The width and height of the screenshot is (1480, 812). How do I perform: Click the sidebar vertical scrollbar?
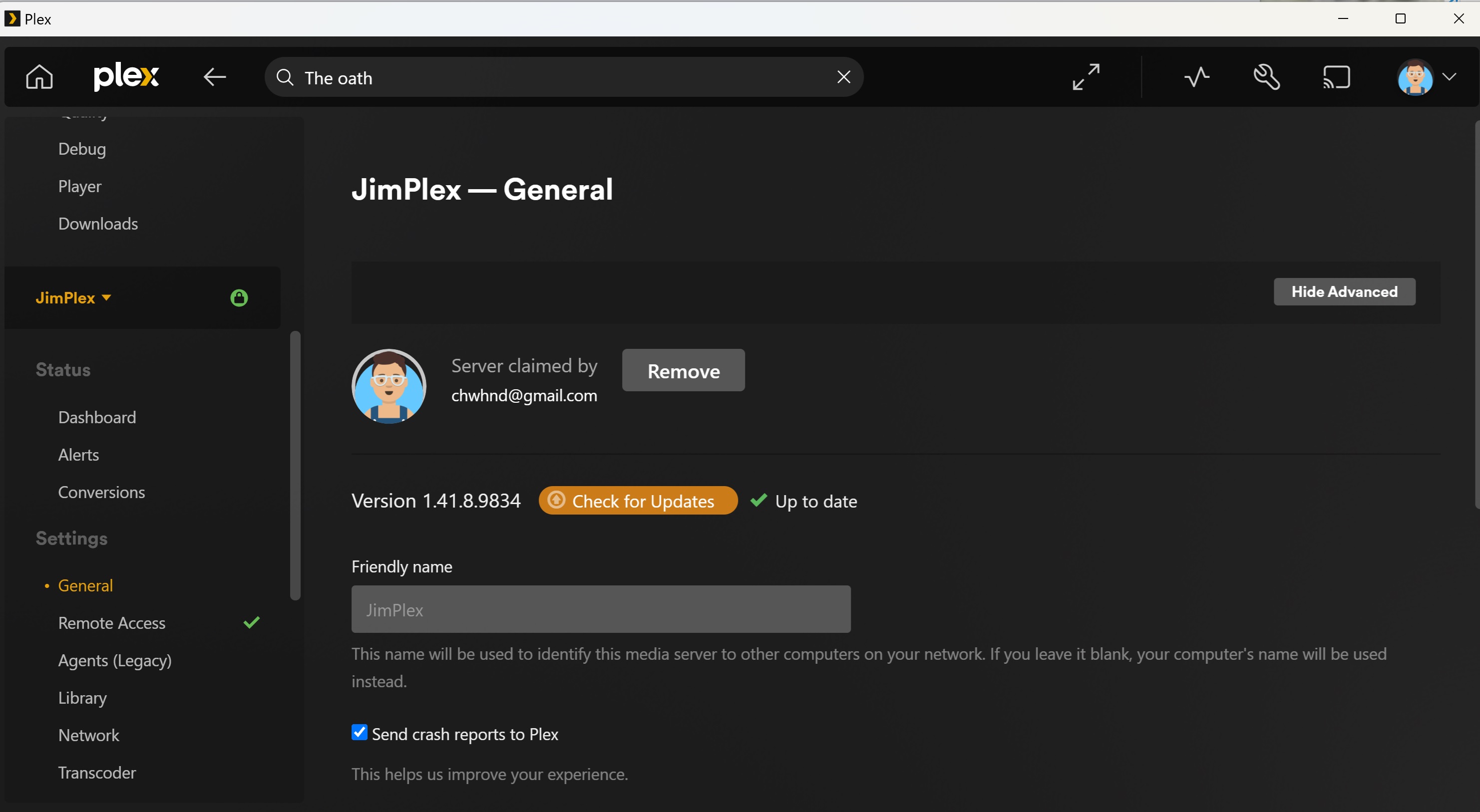pos(295,465)
